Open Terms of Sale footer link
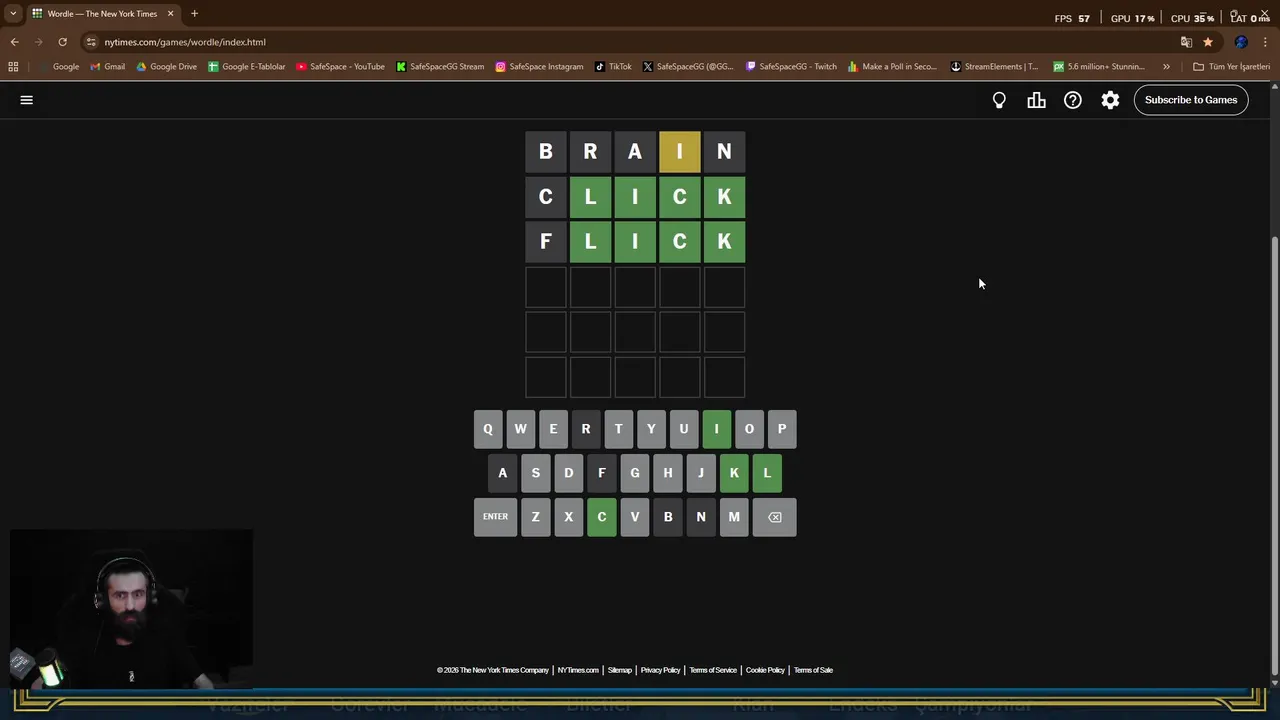This screenshot has height=720, width=1280. coord(813,670)
